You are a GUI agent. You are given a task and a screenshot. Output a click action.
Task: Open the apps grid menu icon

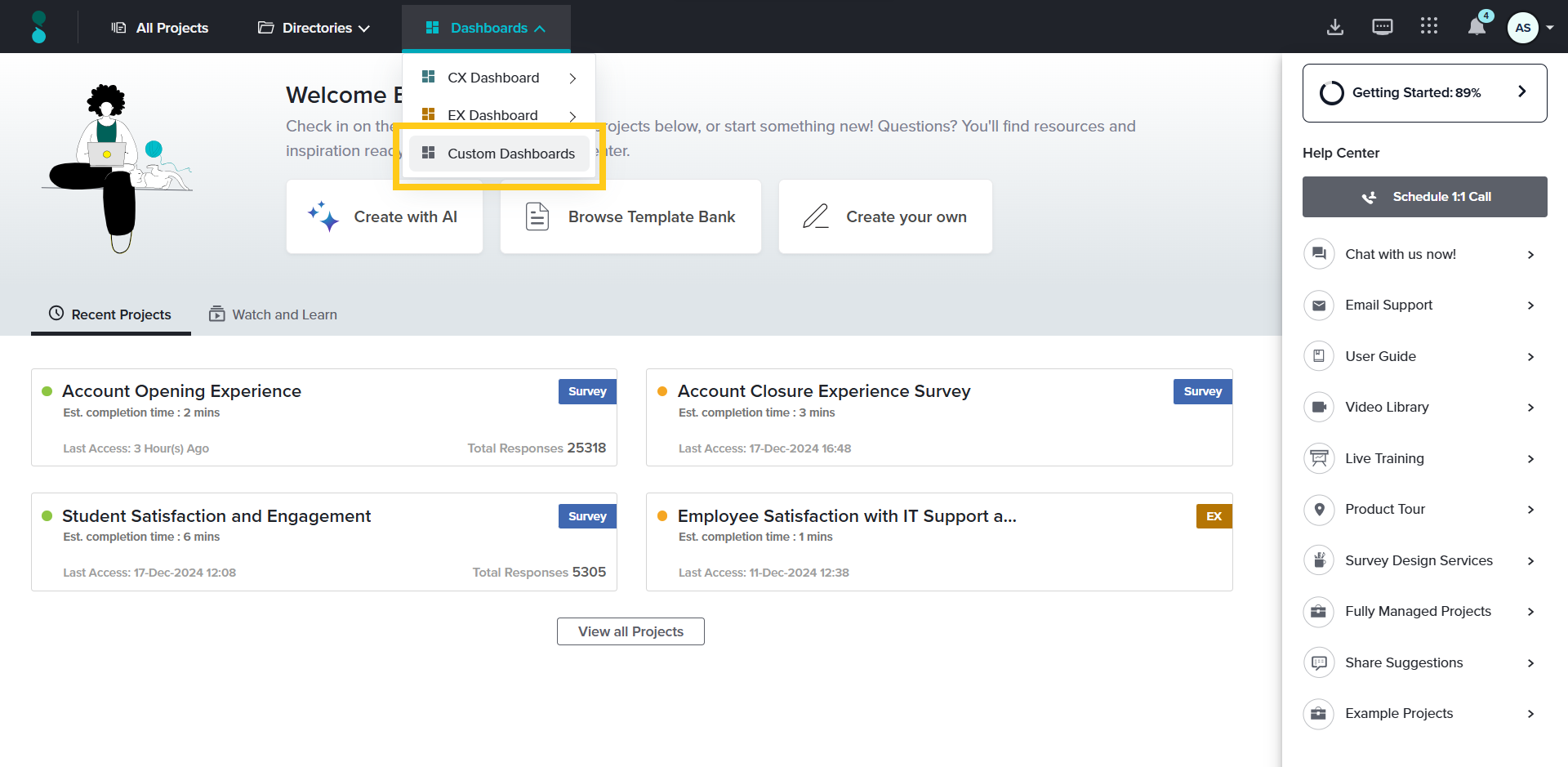pyautogui.click(x=1428, y=27)
